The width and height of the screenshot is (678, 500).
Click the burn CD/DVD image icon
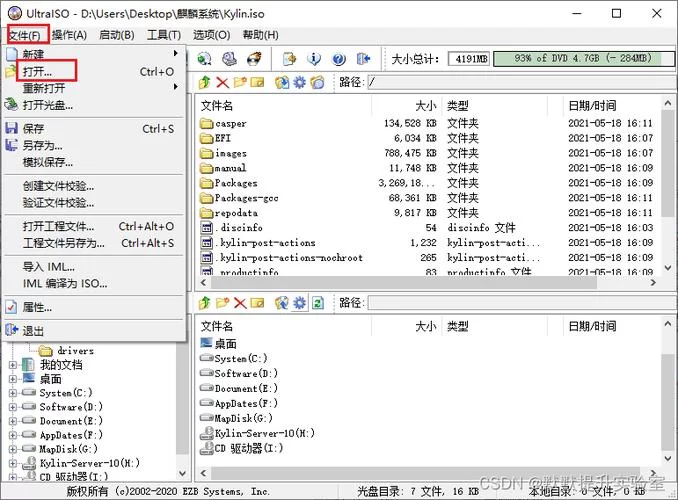[254, 58]
